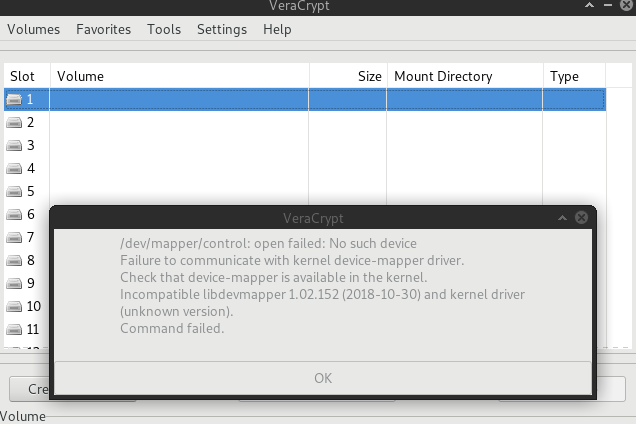Close the VeraCrypt error dialog
The height and width of the screenshot is (424, 636).
coord(581,218)
